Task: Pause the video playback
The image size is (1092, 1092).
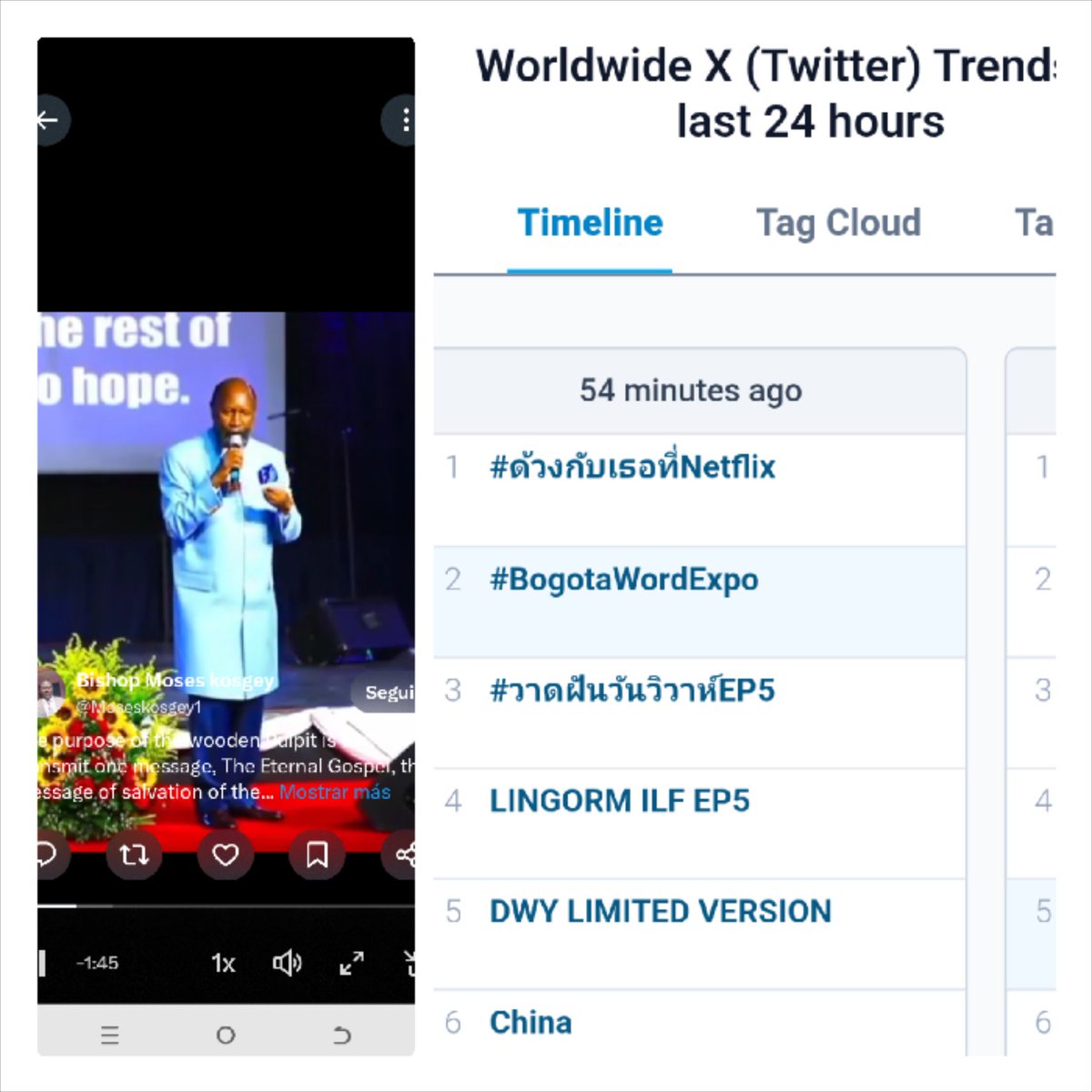Action: coord(42,963)
